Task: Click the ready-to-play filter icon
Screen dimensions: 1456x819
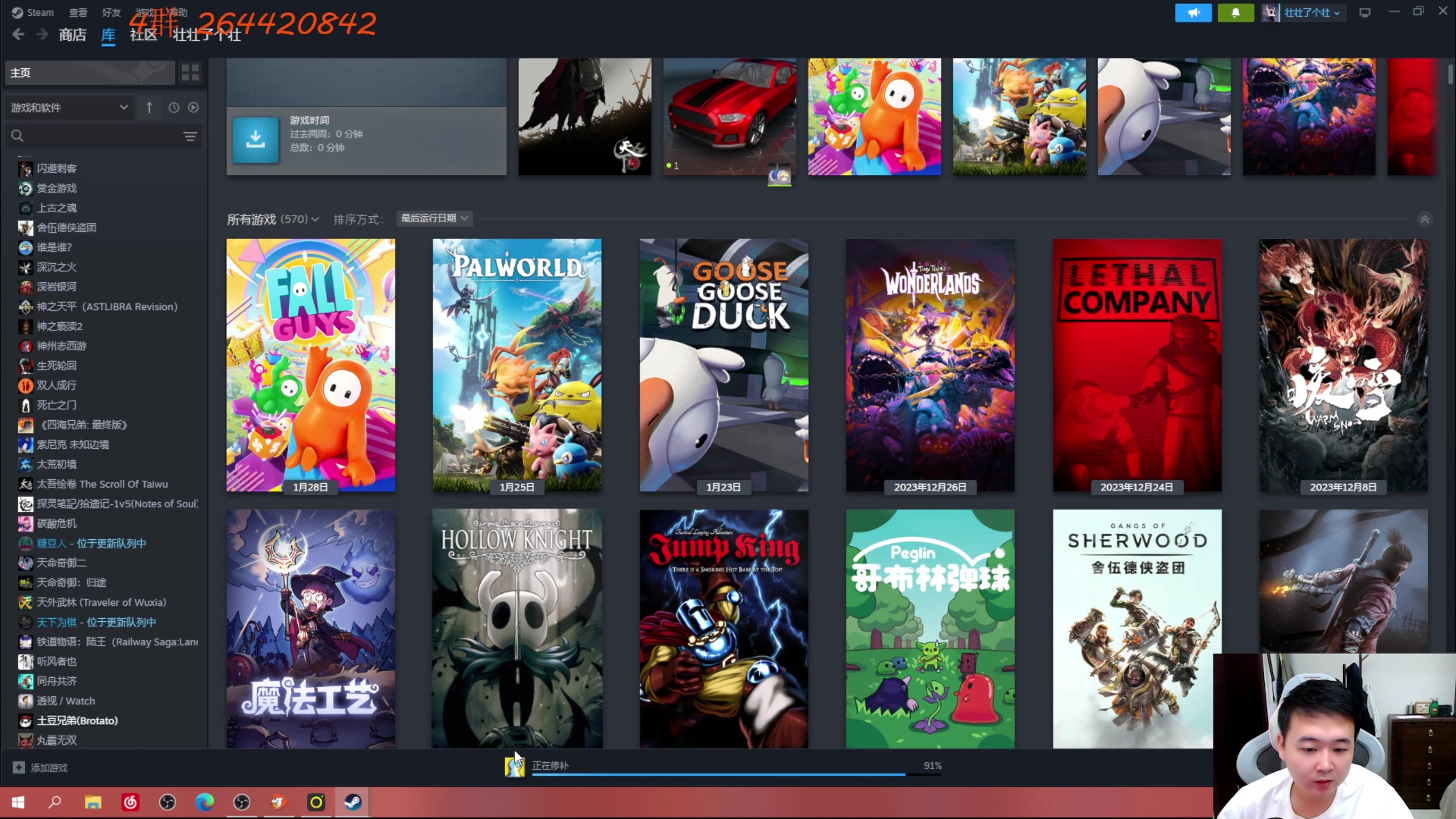Action: [x=193, y=108]
